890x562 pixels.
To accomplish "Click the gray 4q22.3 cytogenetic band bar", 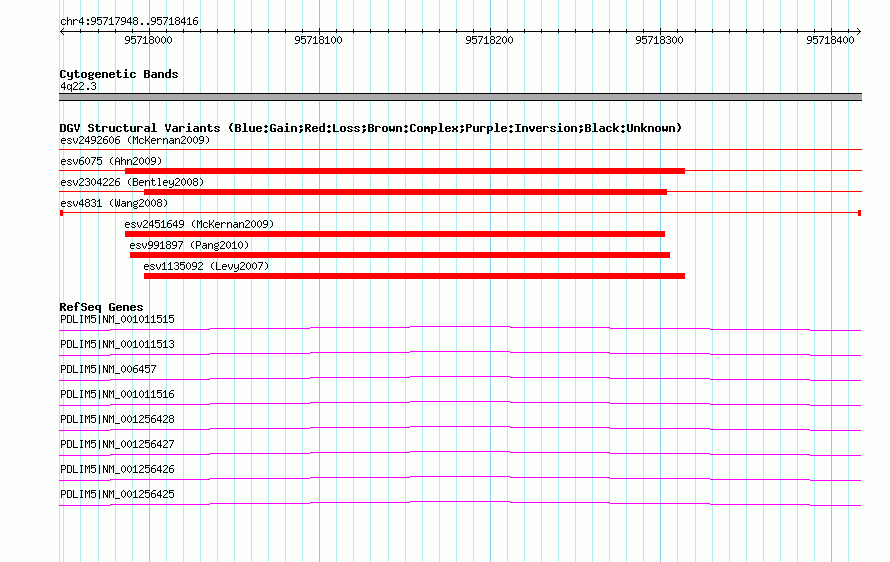I will tap(460, 97).
